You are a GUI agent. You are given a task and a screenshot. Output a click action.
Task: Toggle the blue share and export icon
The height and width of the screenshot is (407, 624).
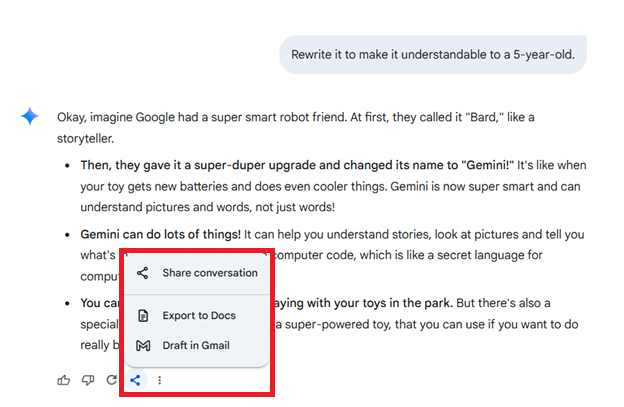[136, 380]
